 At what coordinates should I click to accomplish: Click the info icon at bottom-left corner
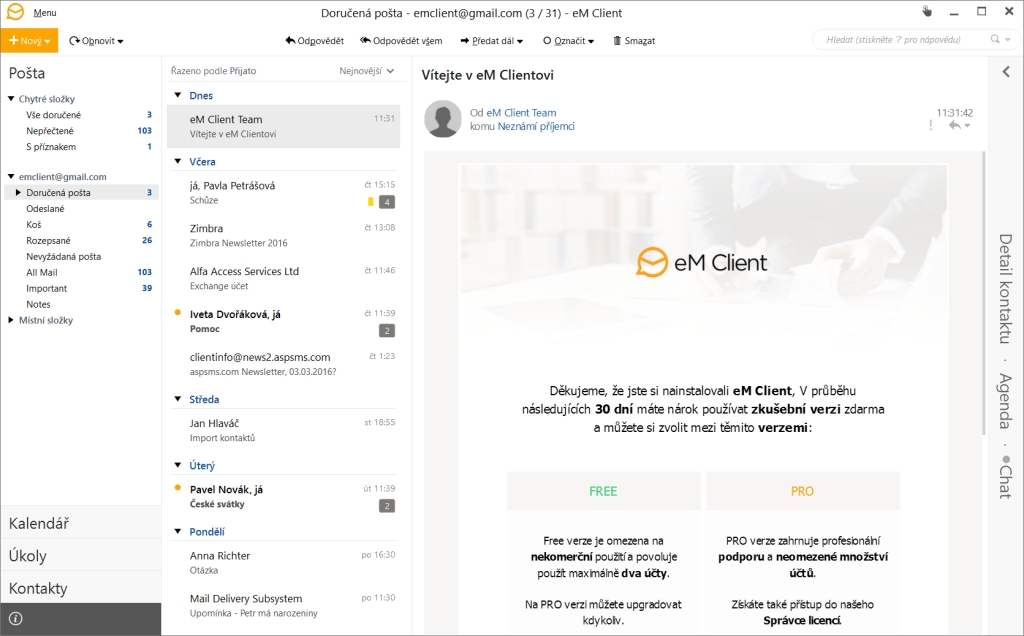(x=16, y=619)
